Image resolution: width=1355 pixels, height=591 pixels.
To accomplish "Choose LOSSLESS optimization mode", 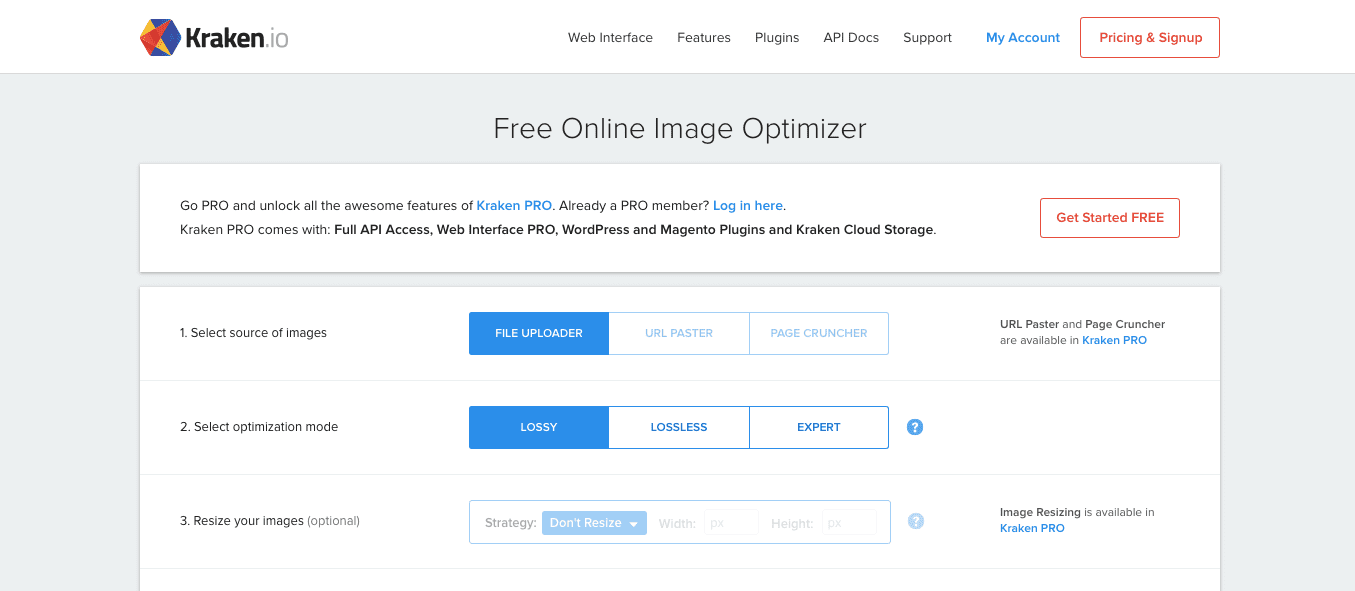I will point(679,427).
